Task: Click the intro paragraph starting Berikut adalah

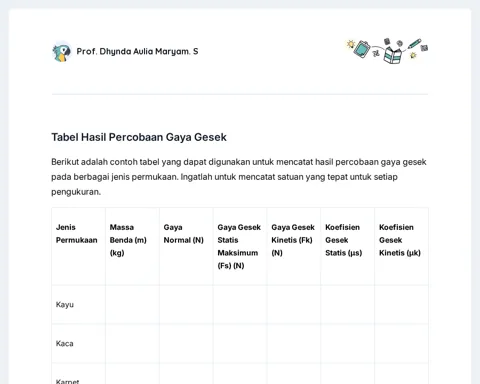Action: (x=239, y=177)
